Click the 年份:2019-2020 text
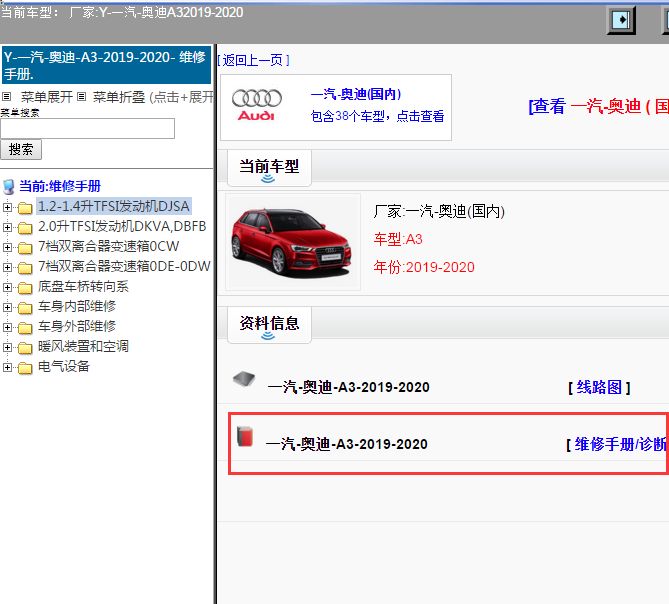 (x=424, y=267)
